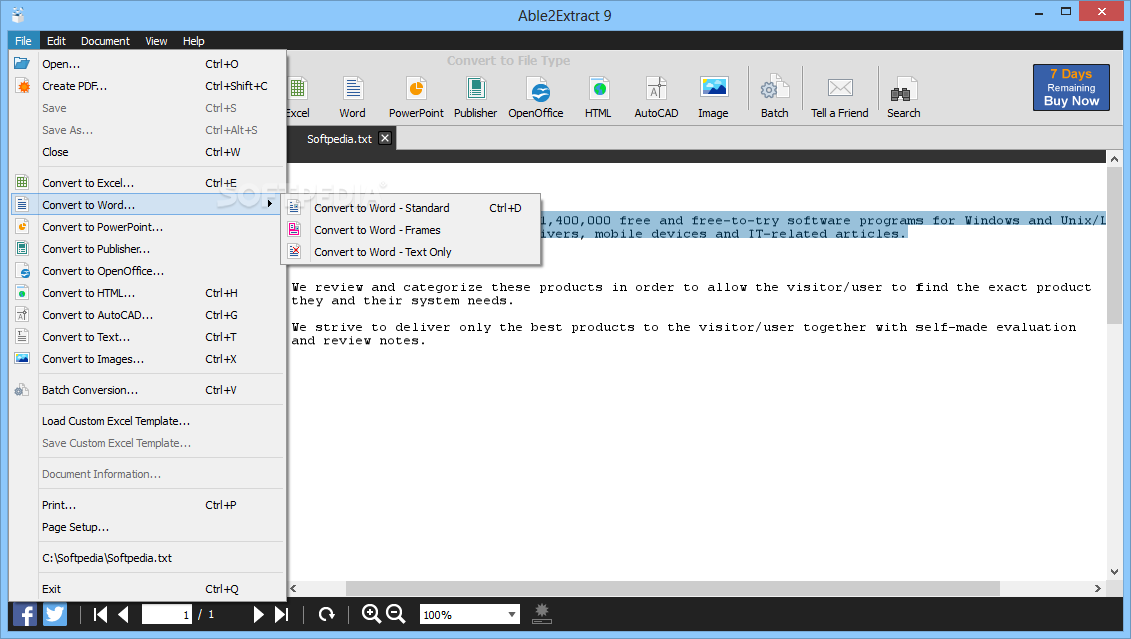Open the Help menu
Viewport: 1131px width, 639px height.
(193, 41)
